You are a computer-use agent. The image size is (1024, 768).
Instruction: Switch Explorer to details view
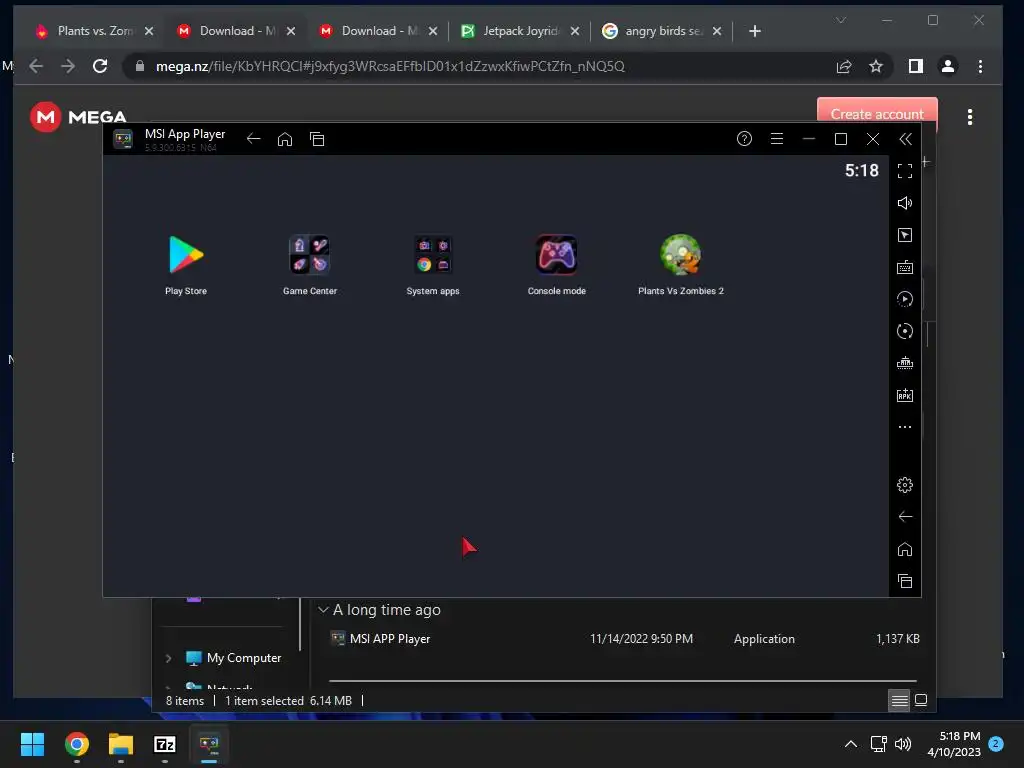899,701
